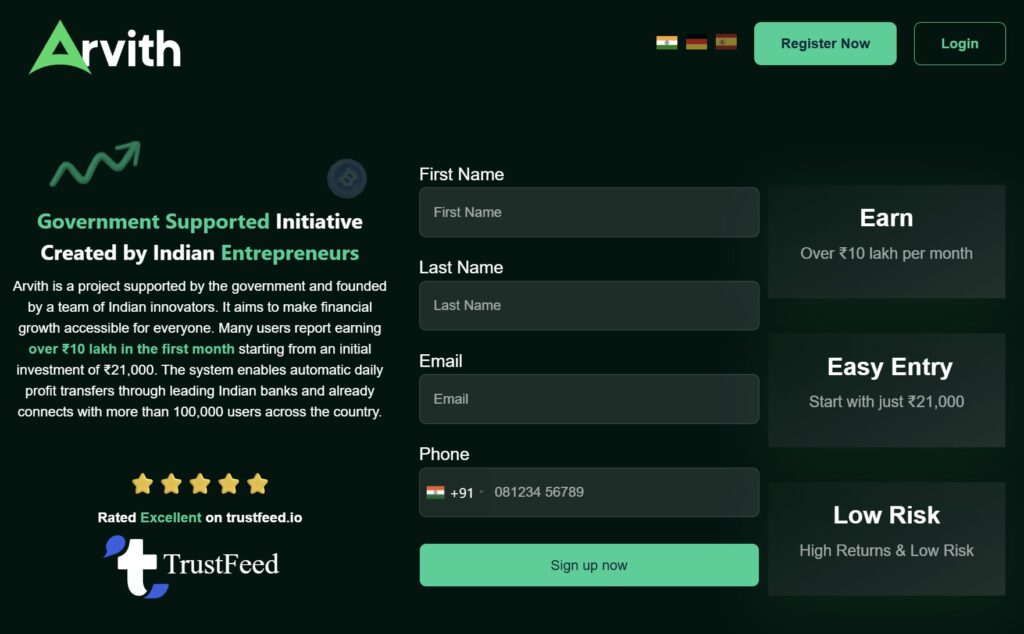Open the Low Risk card

(886, 537)
